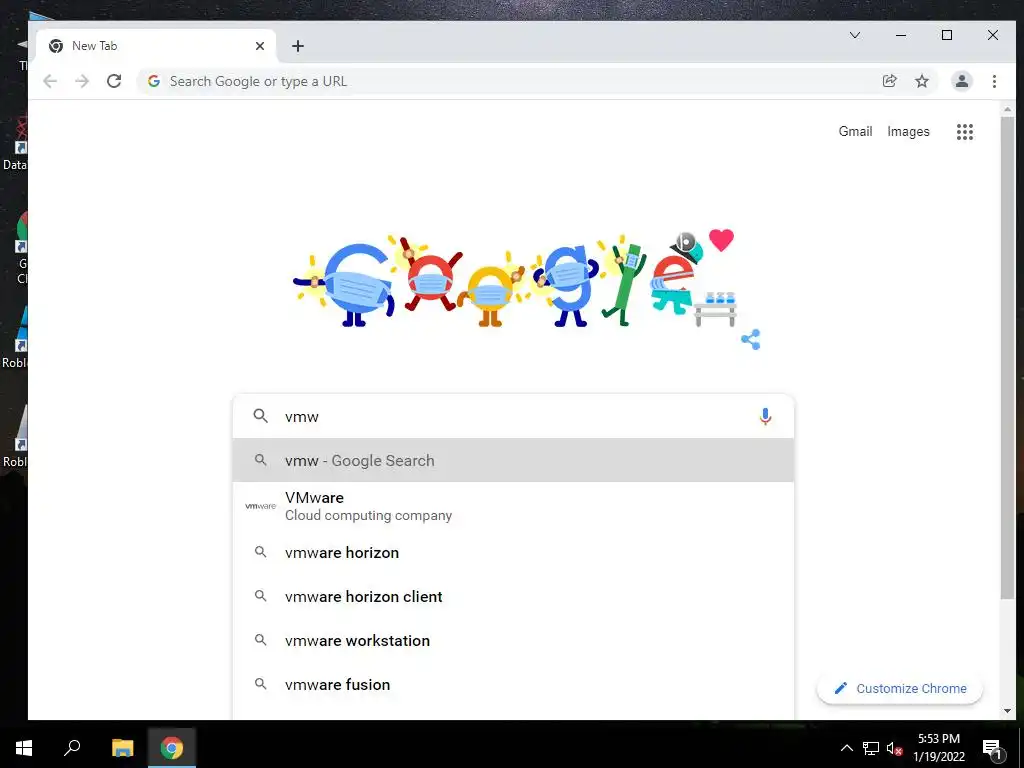Image resolution: width=1024 pixels, height=768 pixels.
Task: Choose the VMware Cloud computing company suggestion
Action: click(x=513, y=506)
